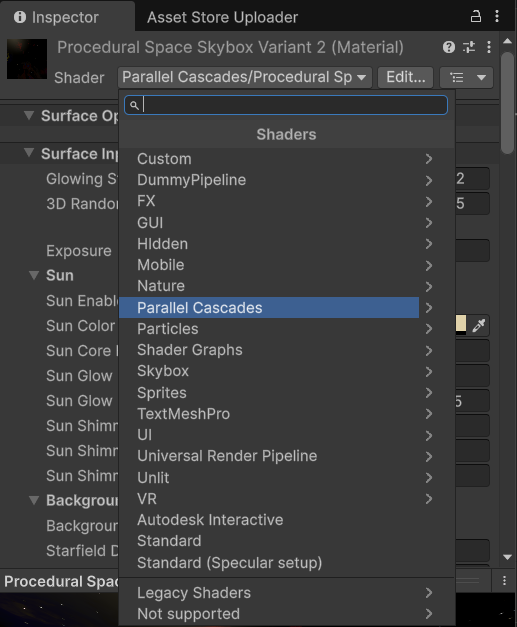The height and width of the screenshot is (627, 517).
Task: Click the Inspector lock icon
Action: coord(475,16)
